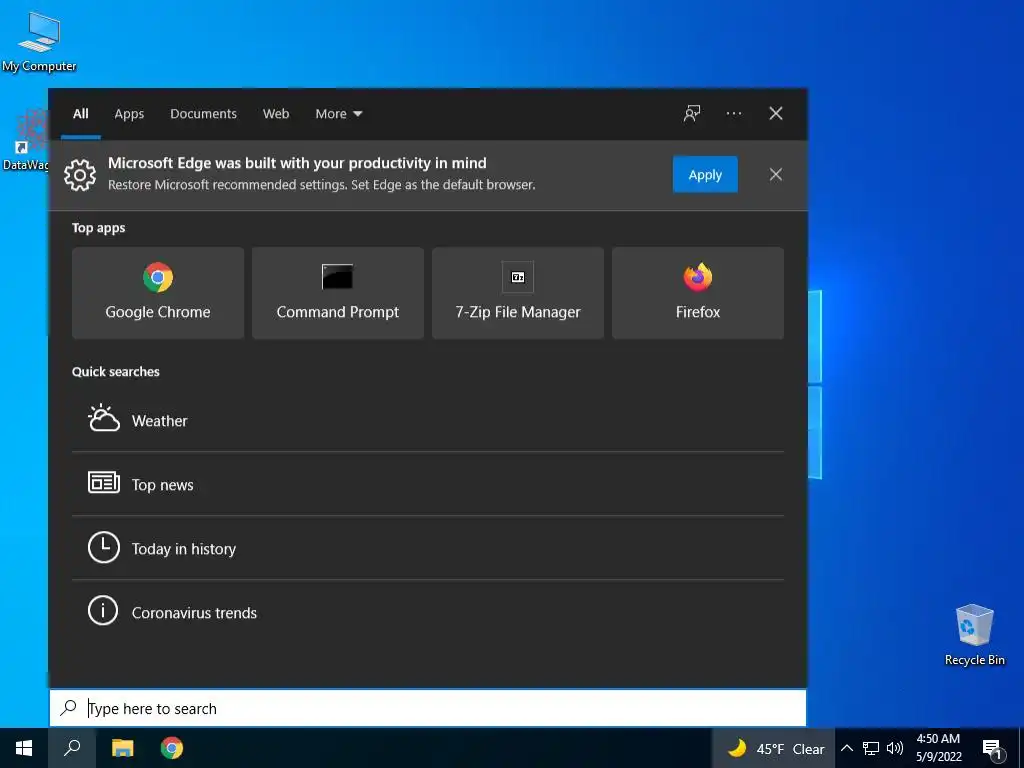The image size is (1024, 768).
Task: Select the Recycle Bin desktop icon
Action: pyautogui.click(x=974, y=635)
